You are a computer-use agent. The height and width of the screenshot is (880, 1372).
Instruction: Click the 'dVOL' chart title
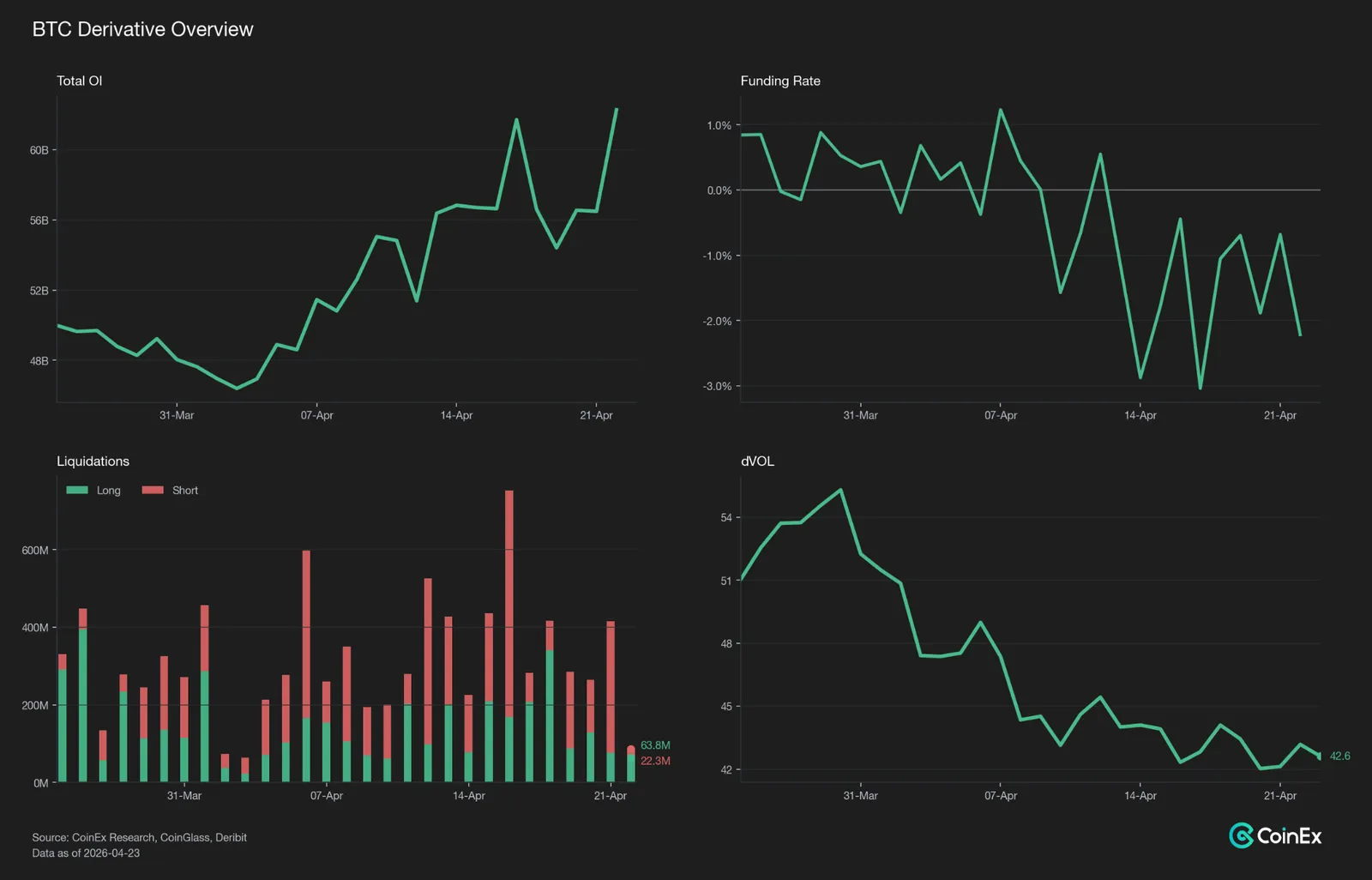pos(757,461)
